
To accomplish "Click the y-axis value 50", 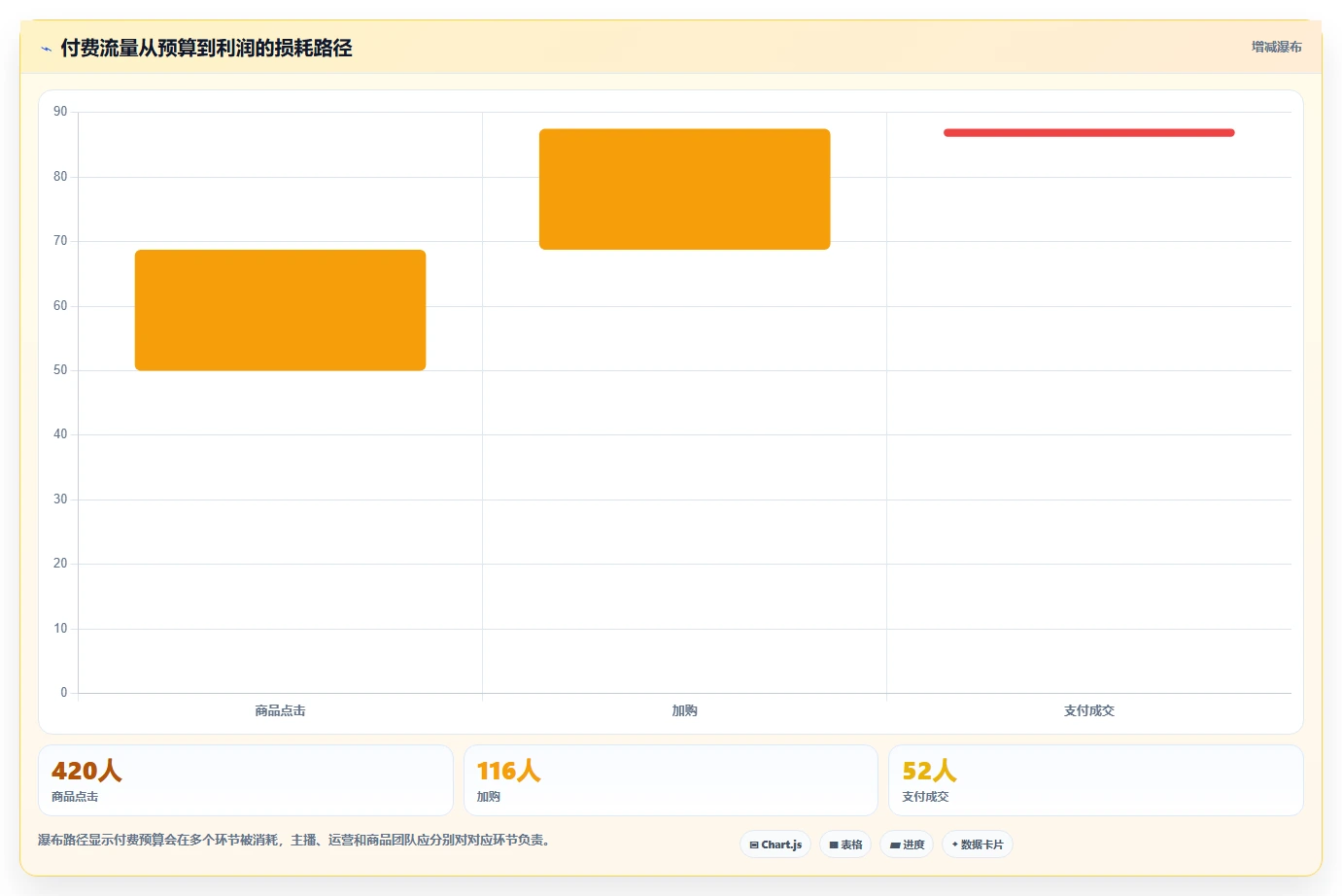I will coord(60,370).
